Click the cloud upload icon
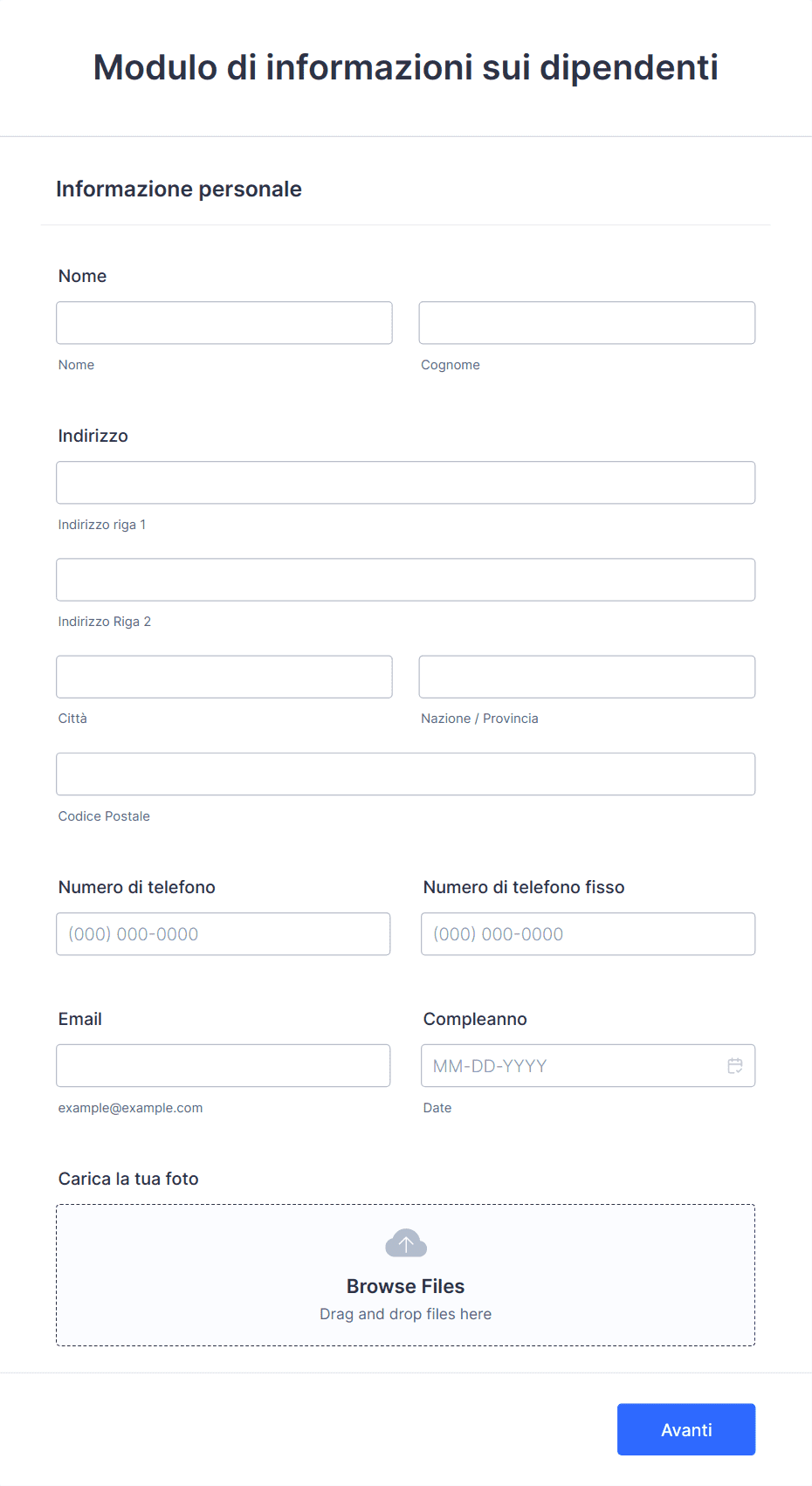812x1486 pixels. (x=406, y=1242)
